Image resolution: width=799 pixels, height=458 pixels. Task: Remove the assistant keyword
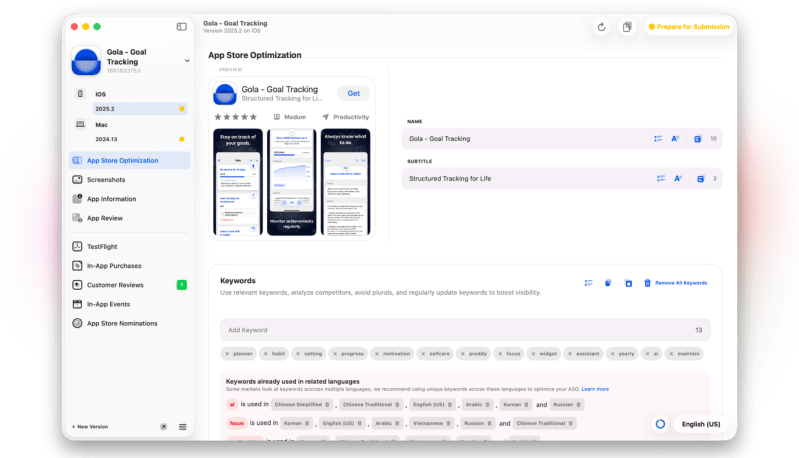pos(570,354)
